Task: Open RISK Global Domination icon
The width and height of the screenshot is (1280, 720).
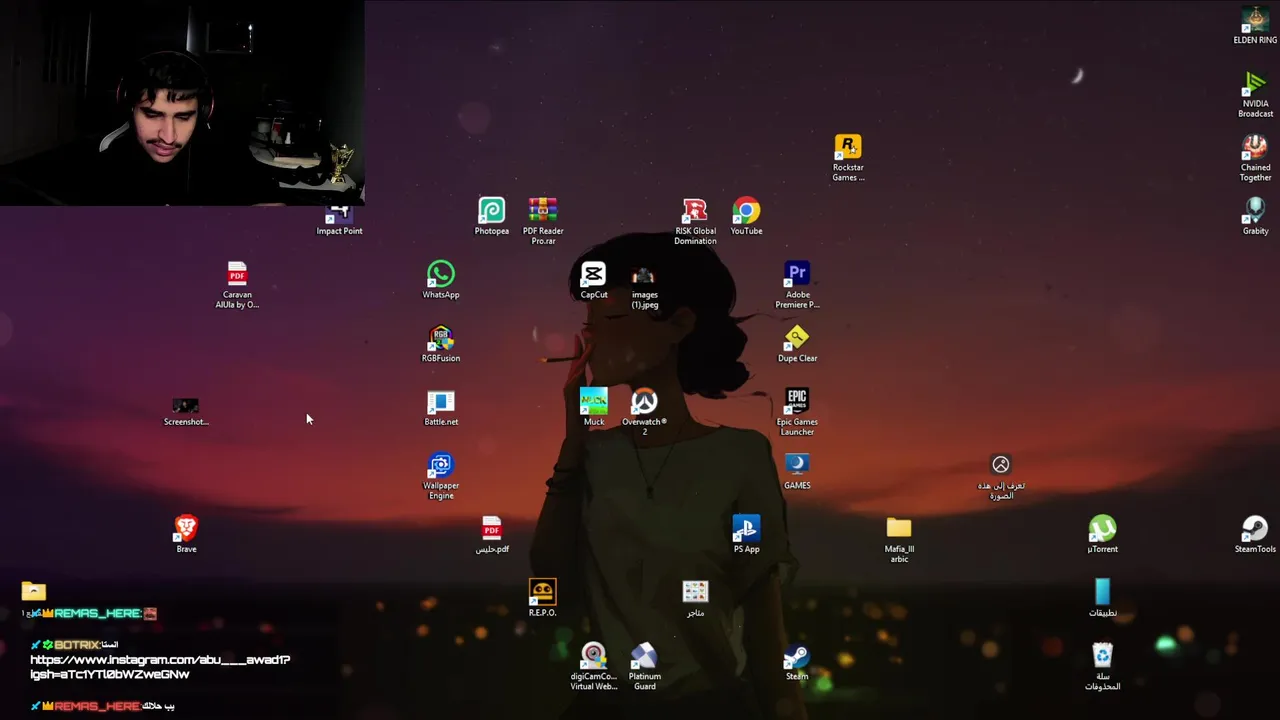Action: (695, 221)
